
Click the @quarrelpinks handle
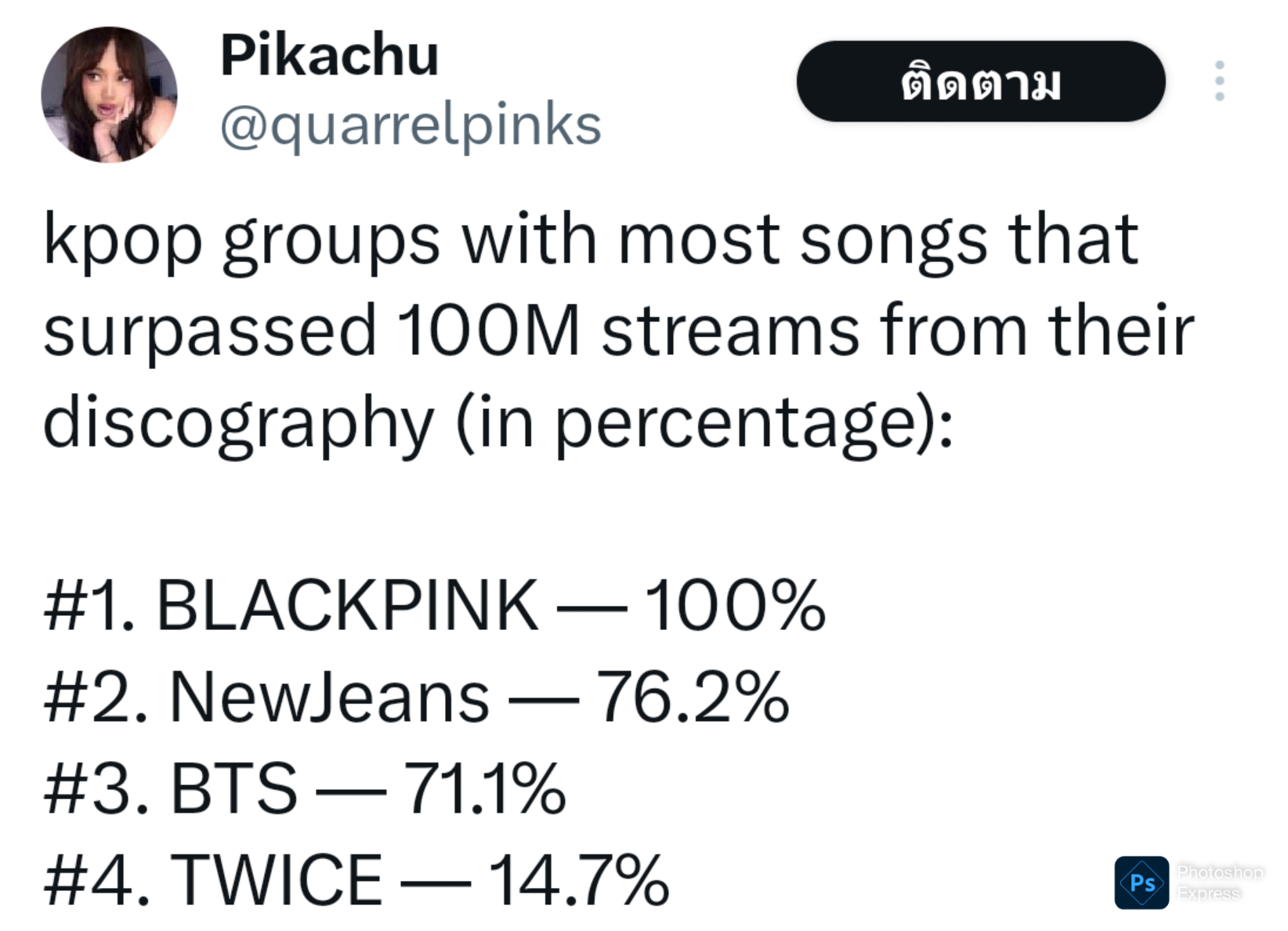point(411,125)
